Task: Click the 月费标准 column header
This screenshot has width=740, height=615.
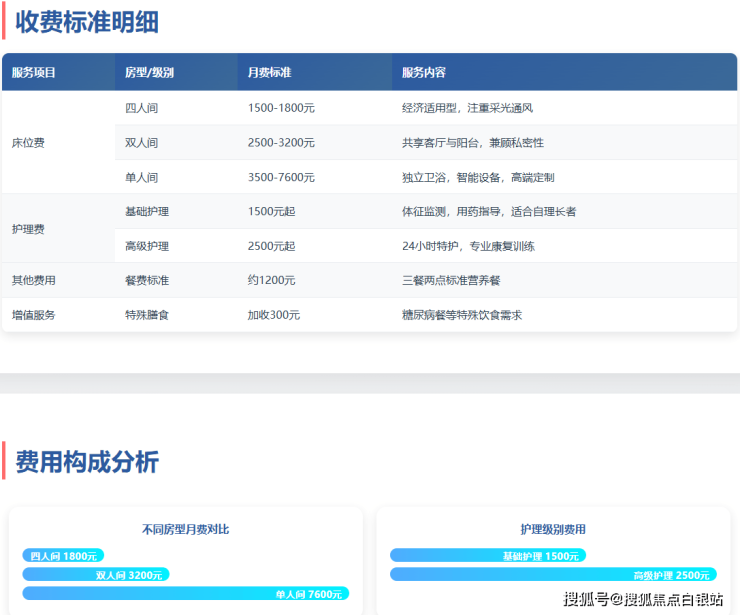Action: coord(269,72)
